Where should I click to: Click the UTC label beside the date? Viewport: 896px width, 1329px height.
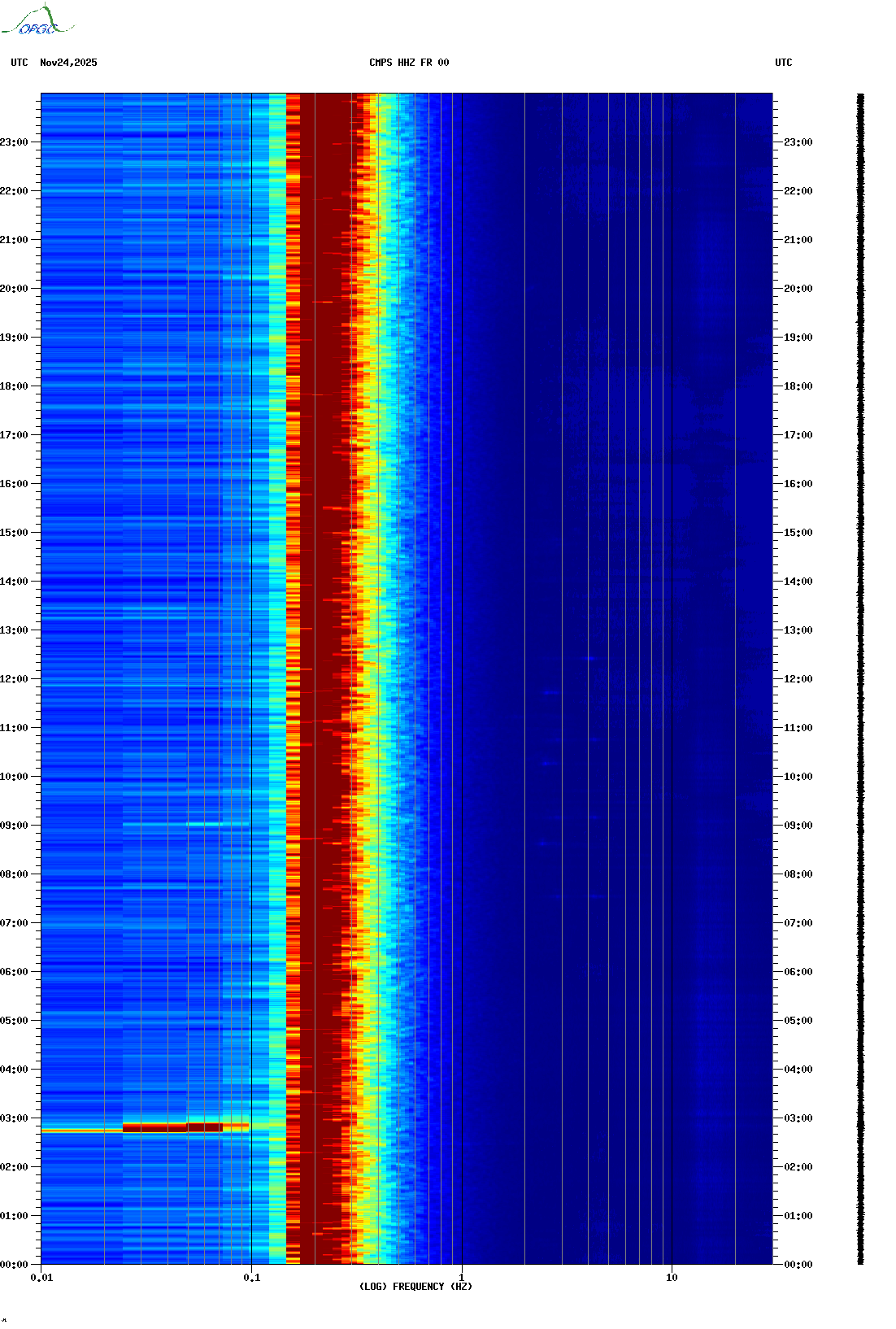pyautogui.click(x=20, y=63)
